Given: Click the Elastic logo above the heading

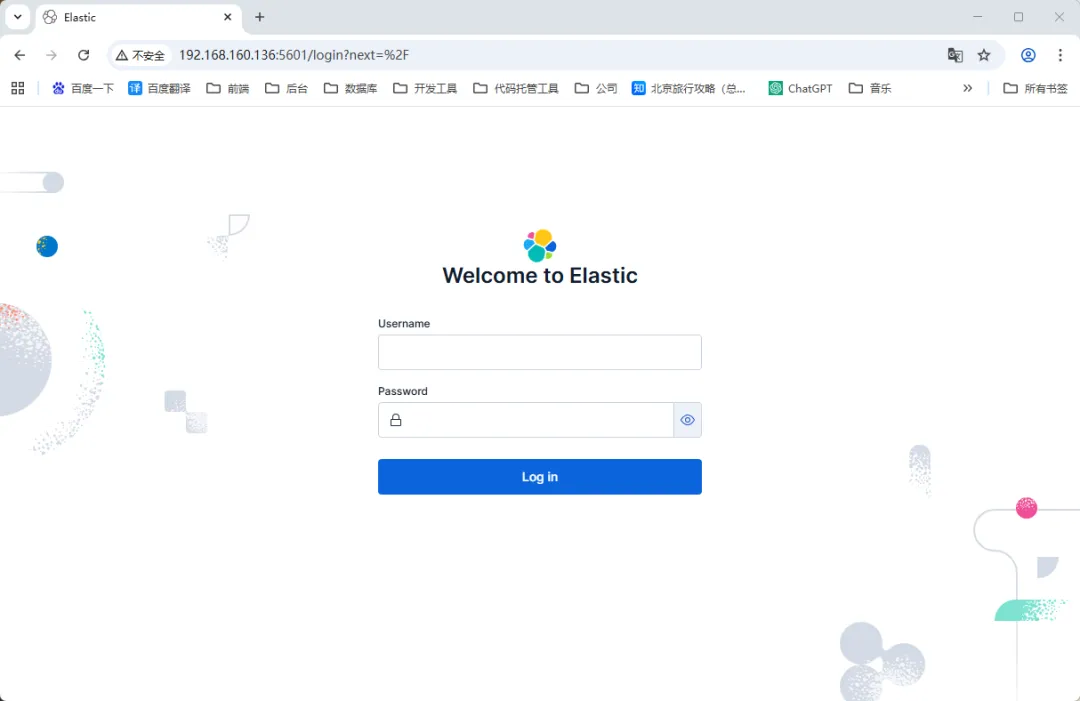Looking at the screenshot, I should point(540,245).
